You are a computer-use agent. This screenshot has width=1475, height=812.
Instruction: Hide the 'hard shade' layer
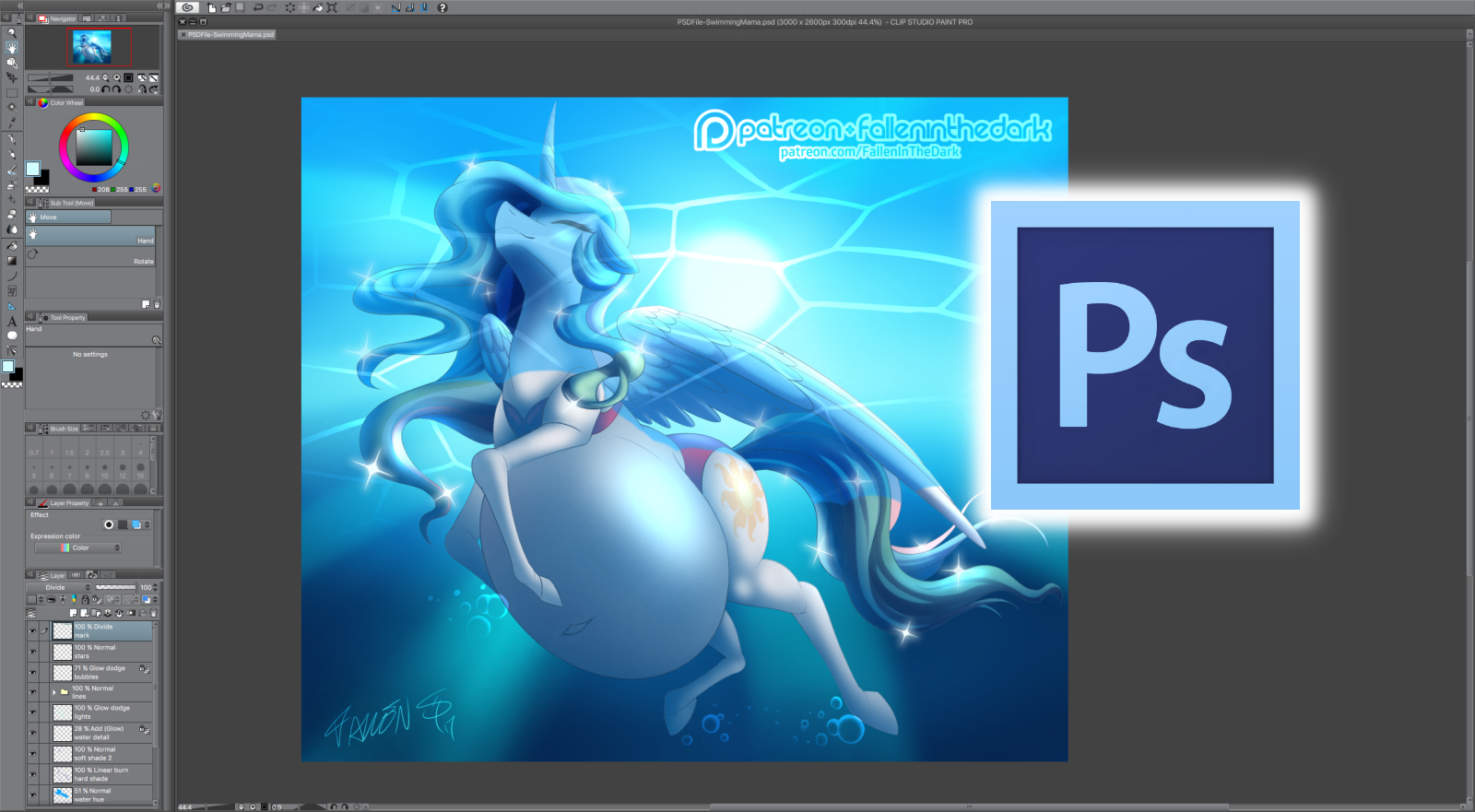32,774
